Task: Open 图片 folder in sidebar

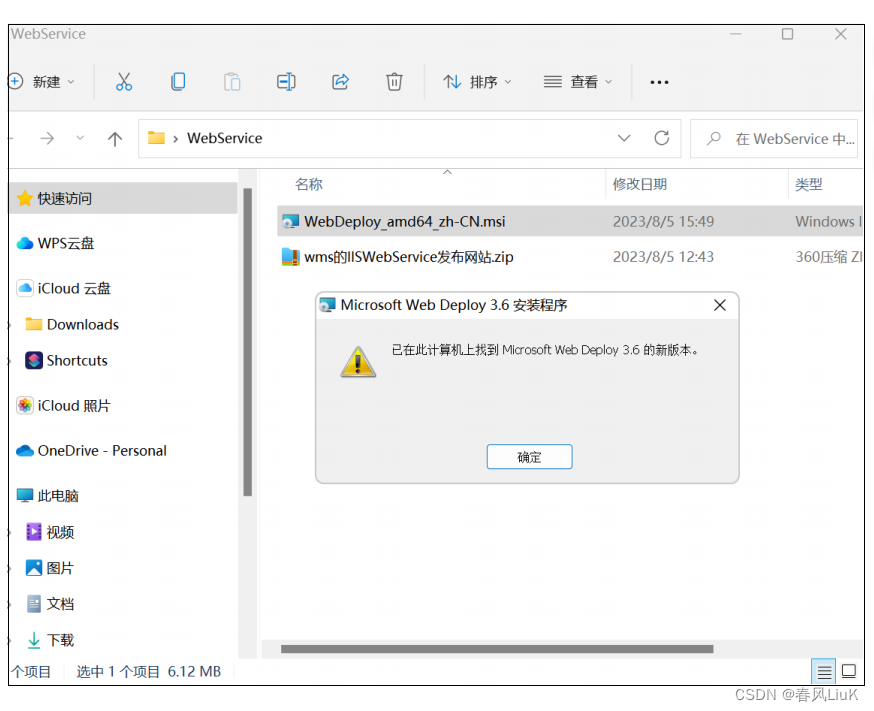Action: tap(50, 568)
